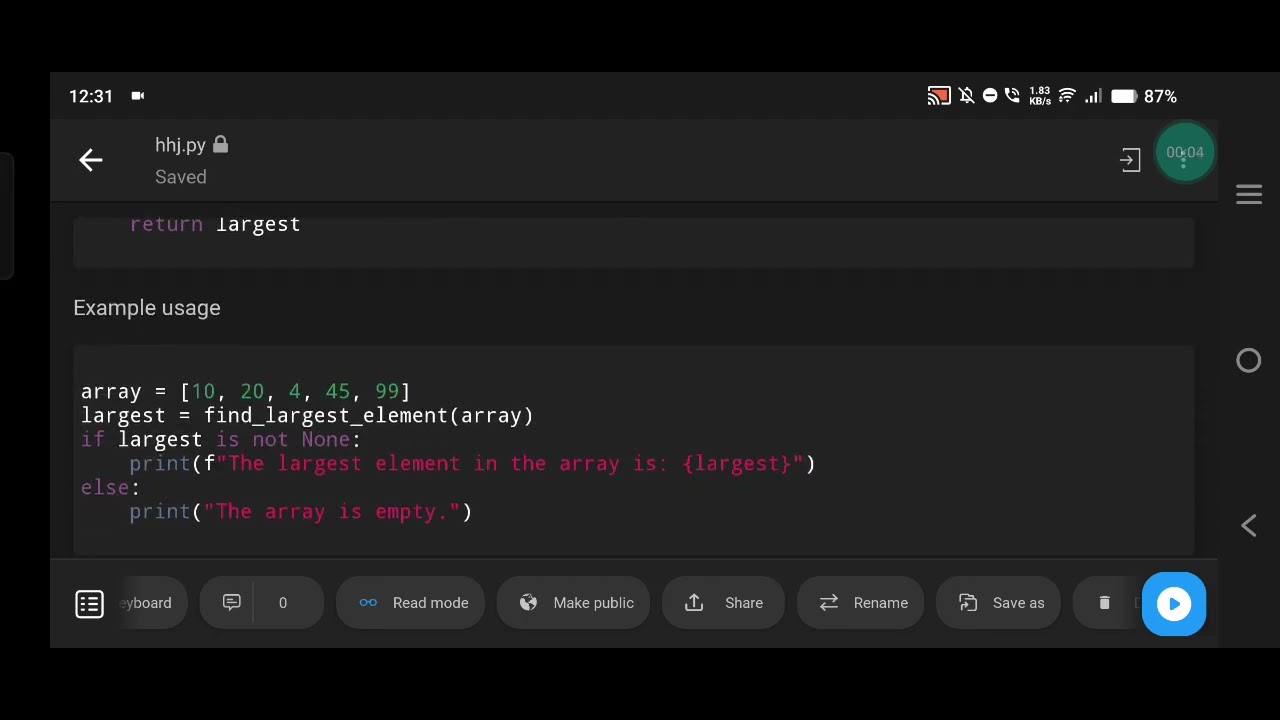The height and width of the screenshot is (720, 1280).
Task: Tap the muted bell icon in status bar
Action: pyautogui.click(x=966, y=96)
